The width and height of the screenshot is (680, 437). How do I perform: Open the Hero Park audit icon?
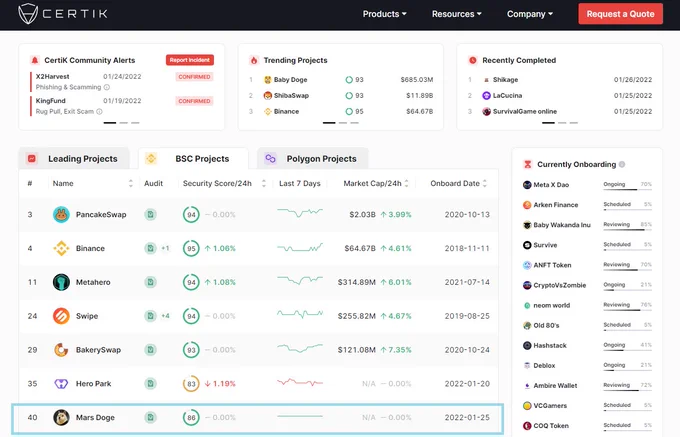pos(150,384)
